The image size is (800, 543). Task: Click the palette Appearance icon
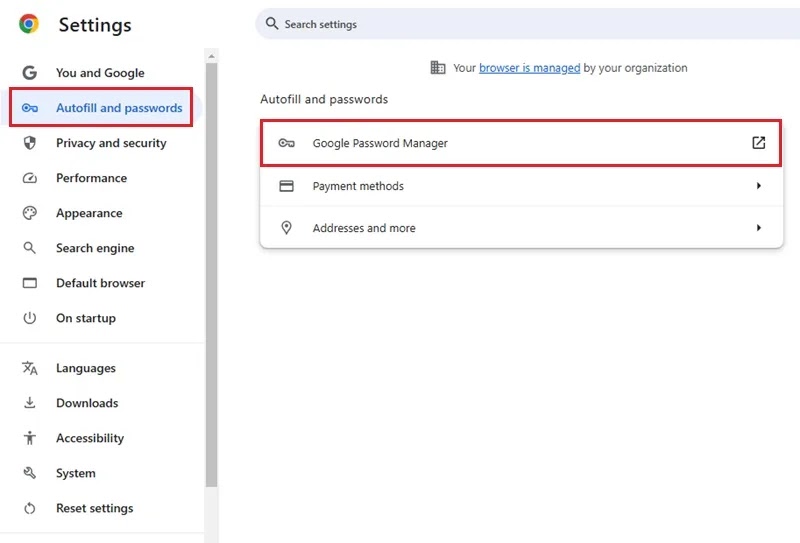(30, 213)
